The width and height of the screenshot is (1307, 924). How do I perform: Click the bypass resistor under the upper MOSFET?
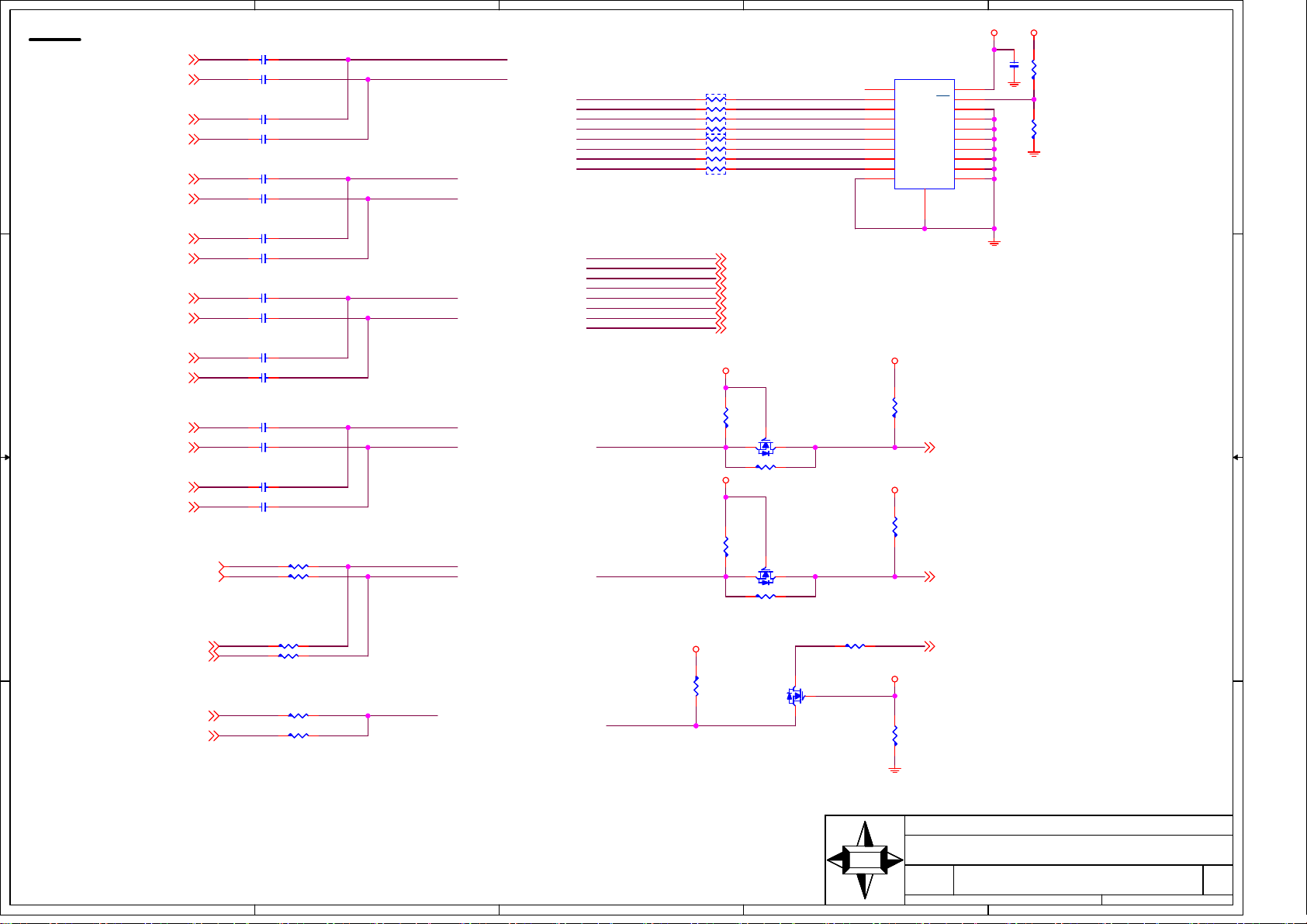coord(766,467)
